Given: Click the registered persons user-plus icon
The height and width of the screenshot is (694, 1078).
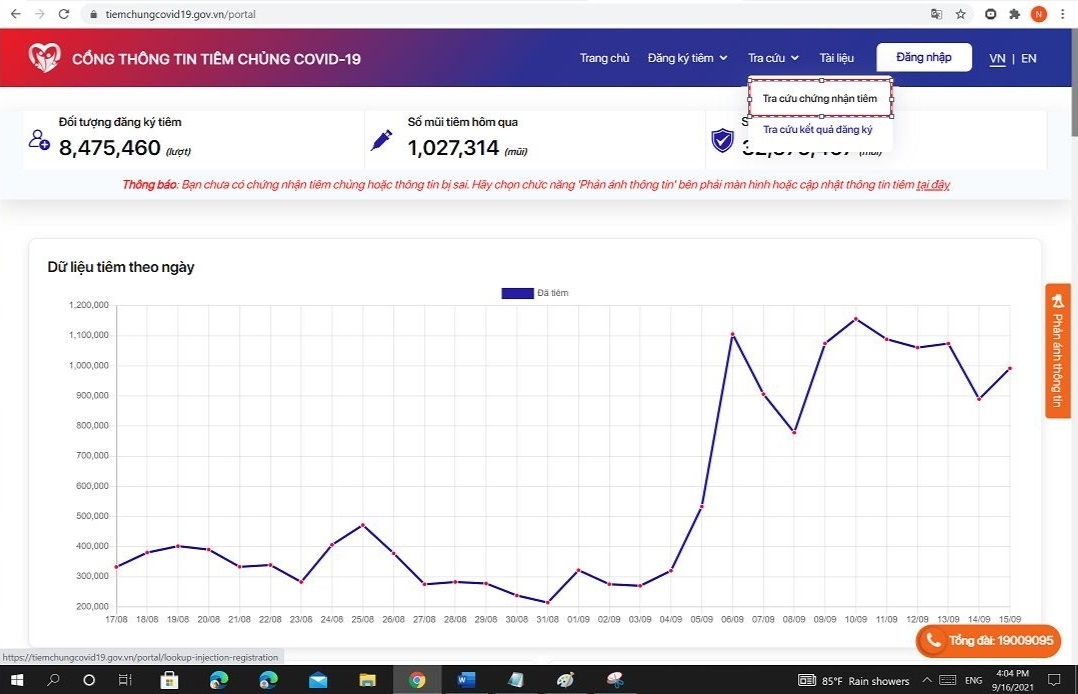Looking at the screenshot, I should pos(39,140).
